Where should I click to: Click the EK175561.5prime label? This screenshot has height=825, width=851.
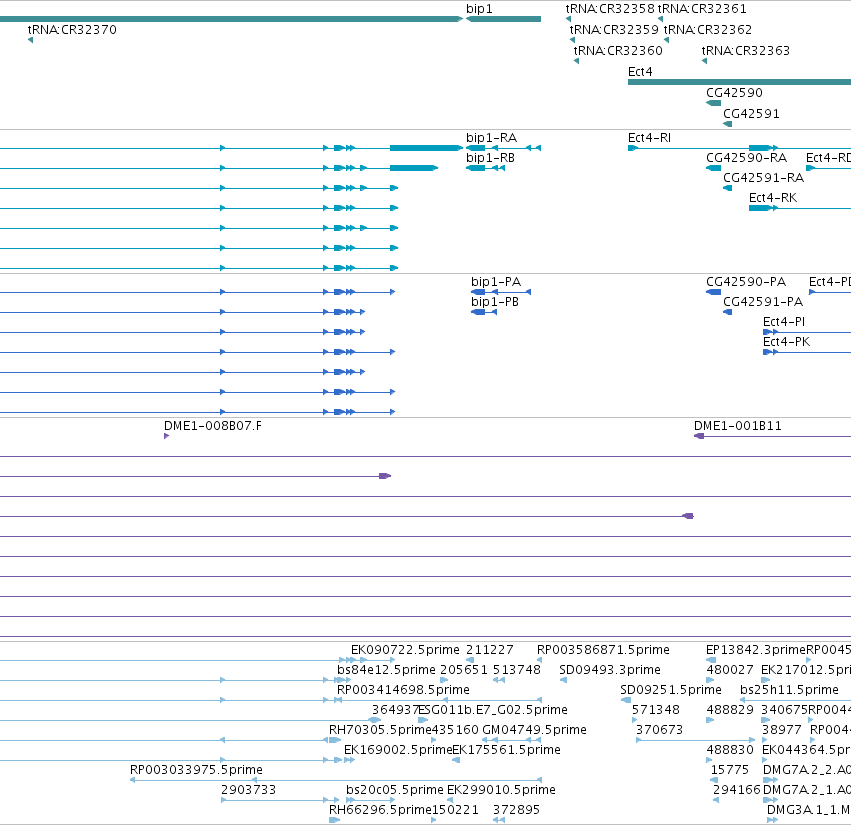506,751
